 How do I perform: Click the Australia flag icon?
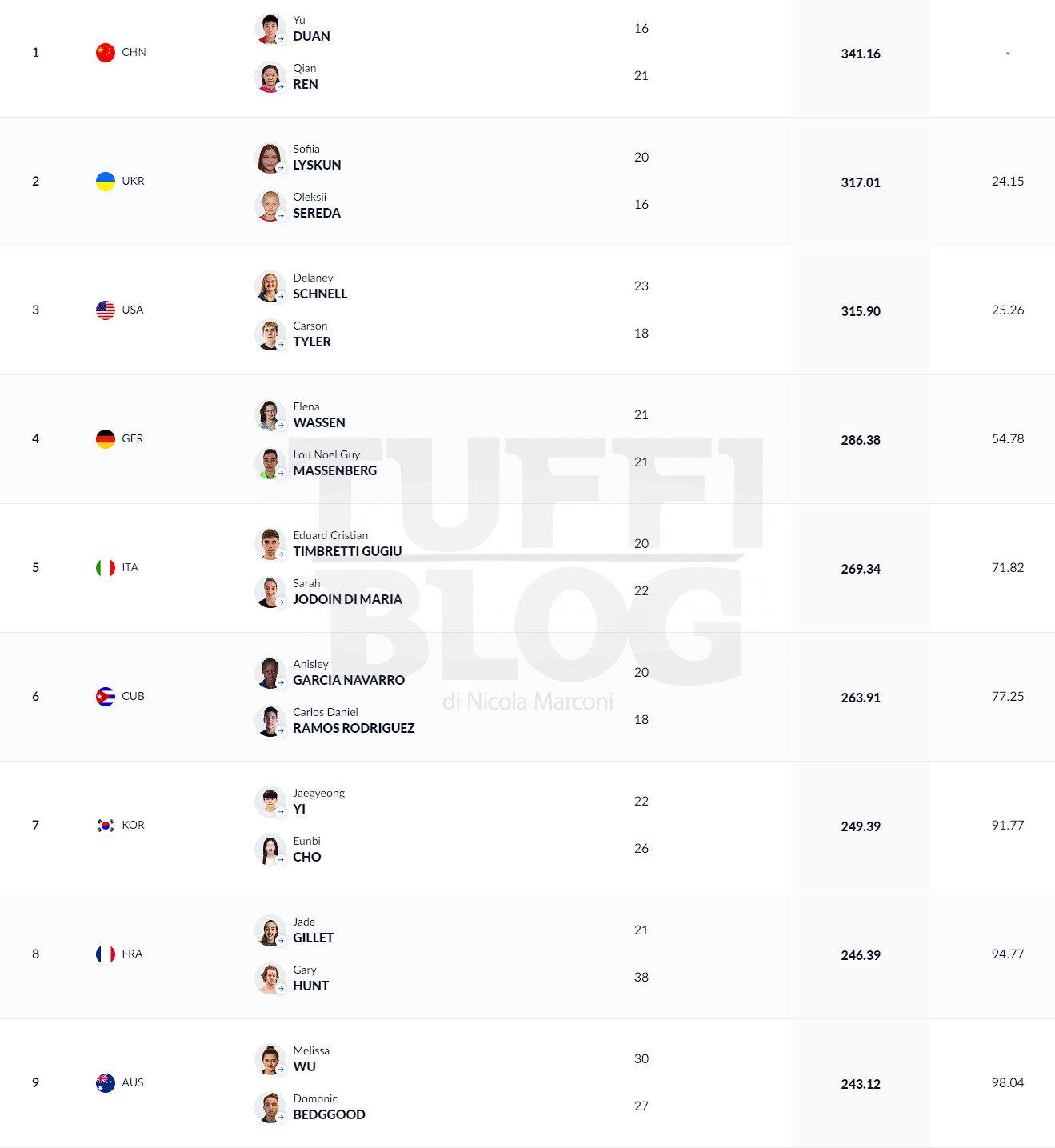tap(106, 1083)
